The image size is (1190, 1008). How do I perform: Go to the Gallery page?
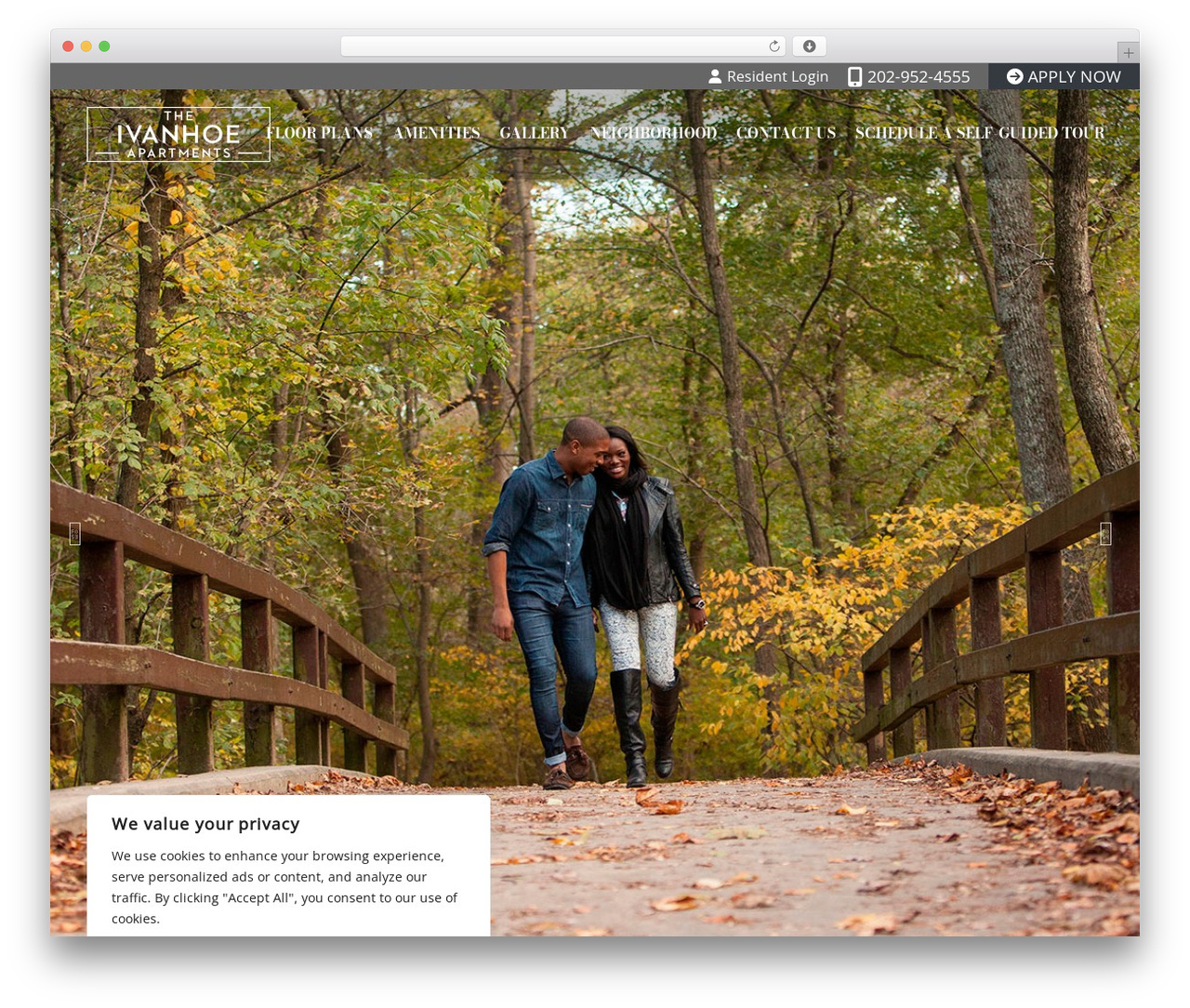(x=535, y=133)
